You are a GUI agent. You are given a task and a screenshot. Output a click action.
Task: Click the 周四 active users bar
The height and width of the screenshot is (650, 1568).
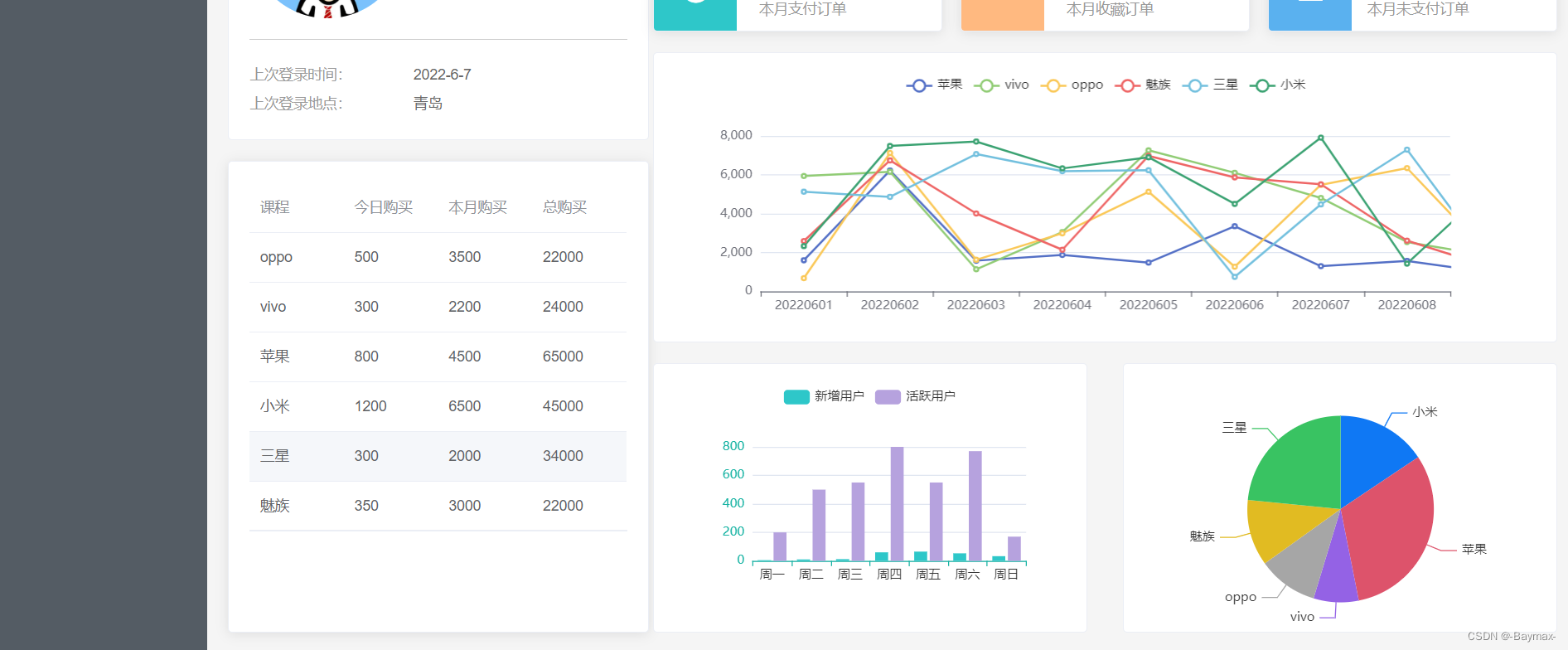(897, 504)
